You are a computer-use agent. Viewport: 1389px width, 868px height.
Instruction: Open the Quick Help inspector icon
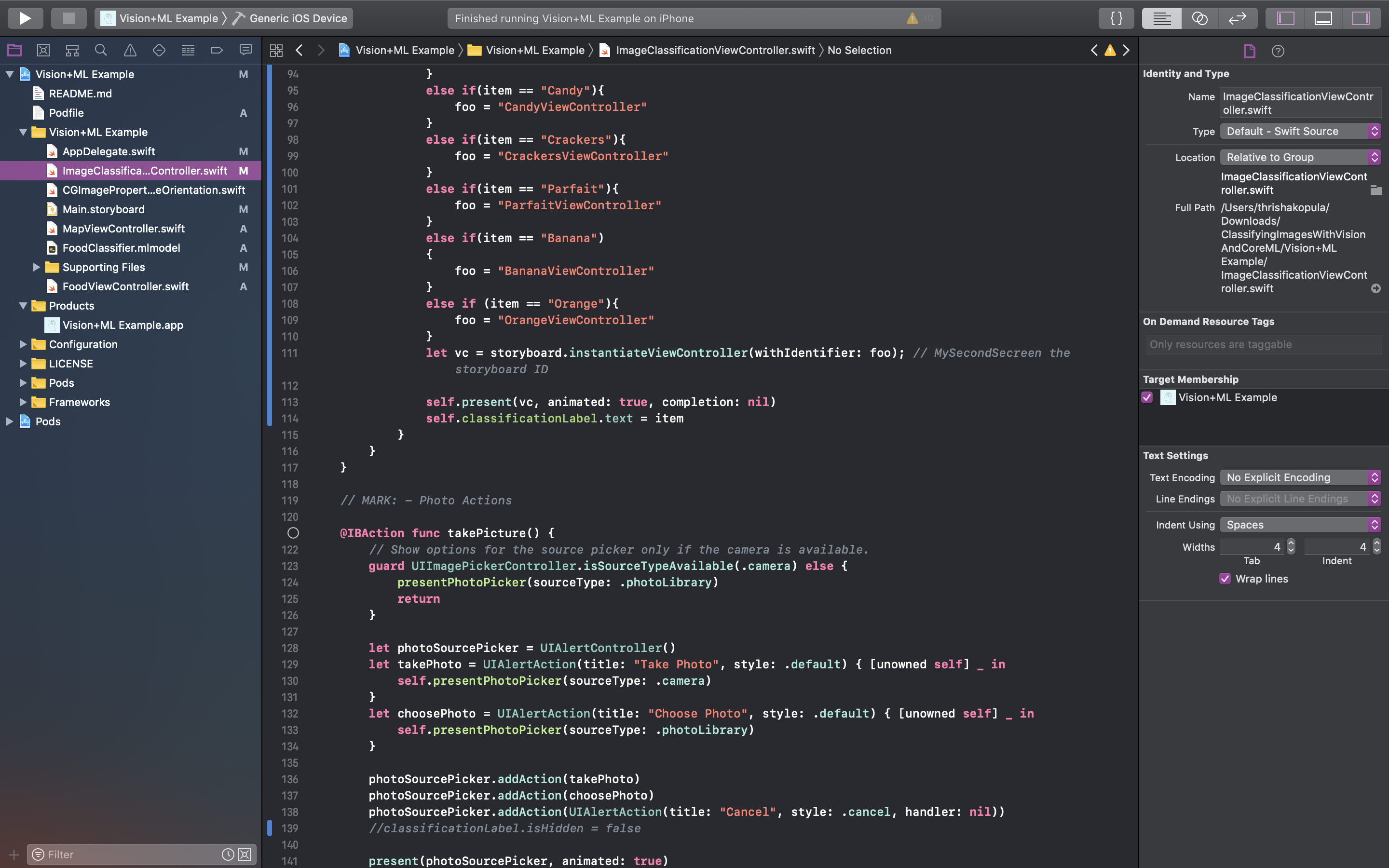(x=1278, y=51)
